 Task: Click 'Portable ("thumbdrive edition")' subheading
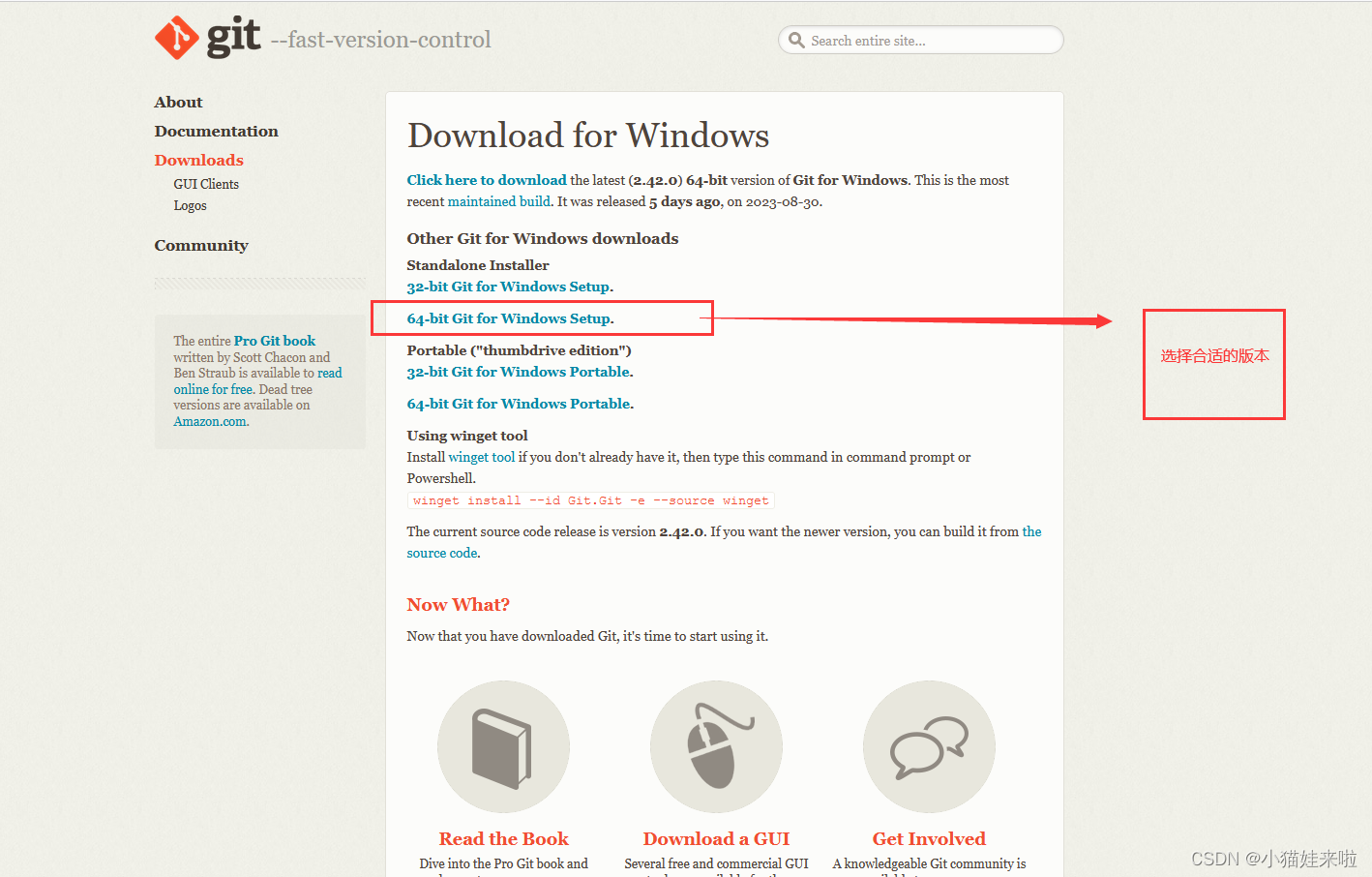pyautogui.click(x=519, y=350)
